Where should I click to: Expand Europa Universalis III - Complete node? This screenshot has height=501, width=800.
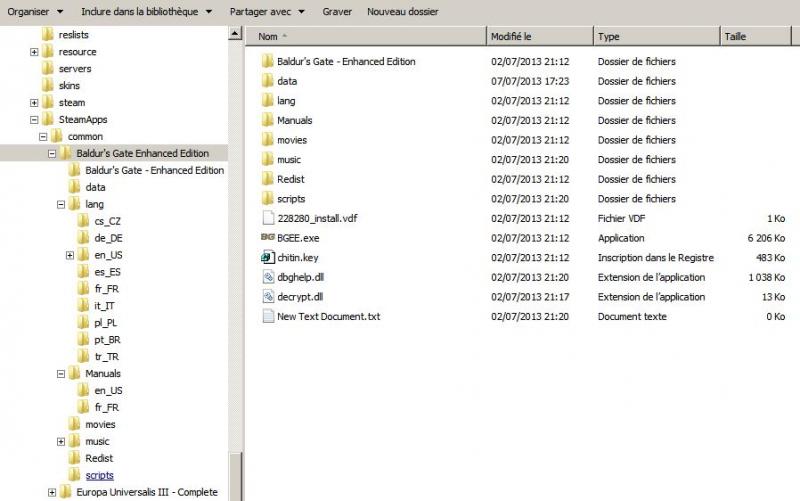(x=52, y=492)
